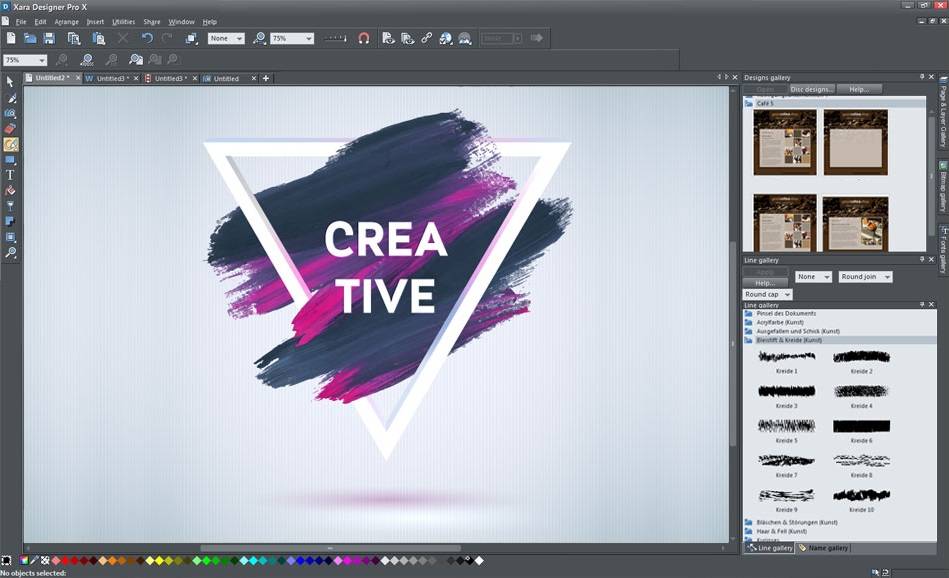
Task: Activate the Text tool
Action: pos(10,175)
